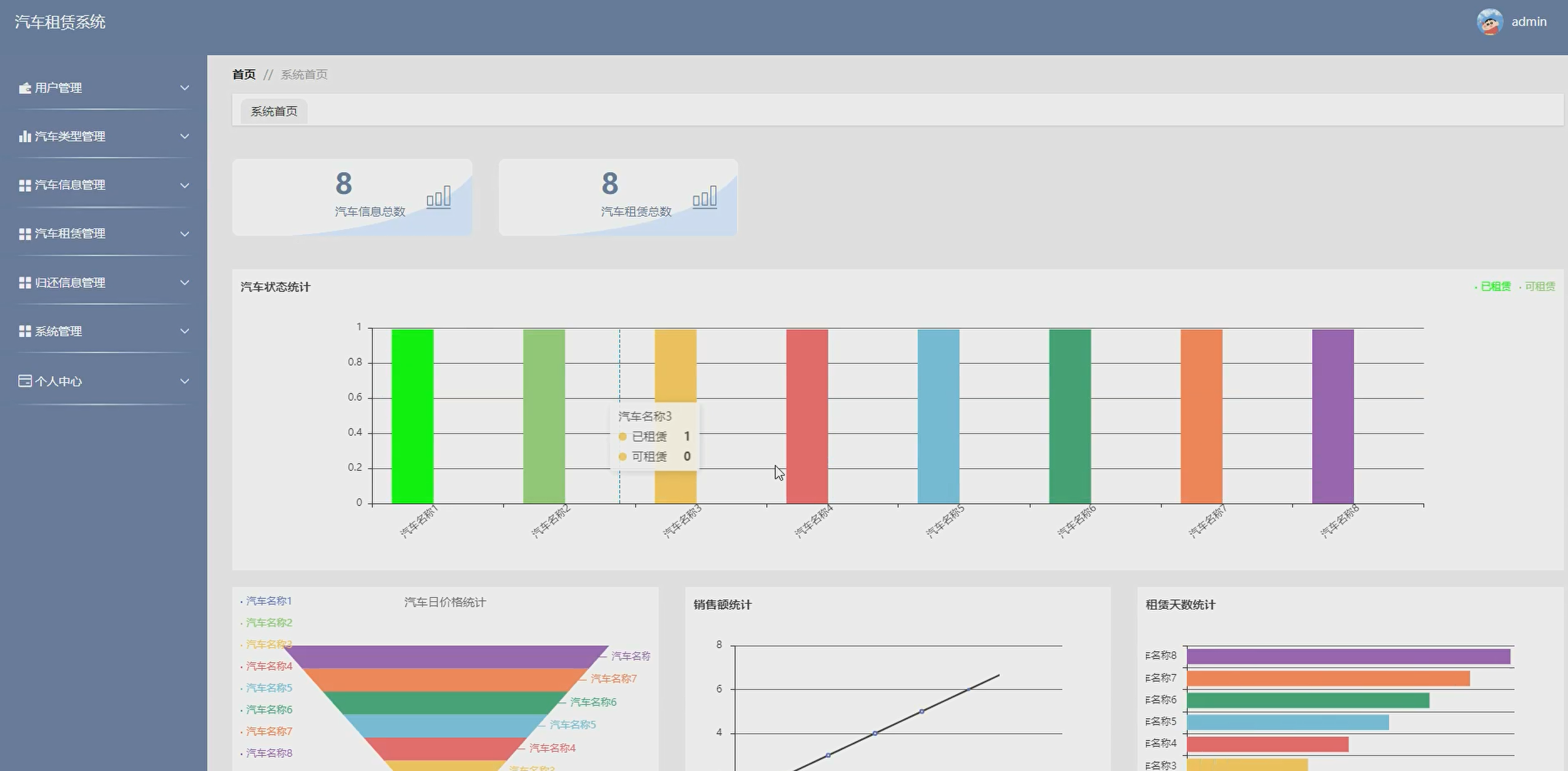Toggle 汽车名称5 in funnel legend
The height and width of the screenshot is (771, 1568).
266,687
